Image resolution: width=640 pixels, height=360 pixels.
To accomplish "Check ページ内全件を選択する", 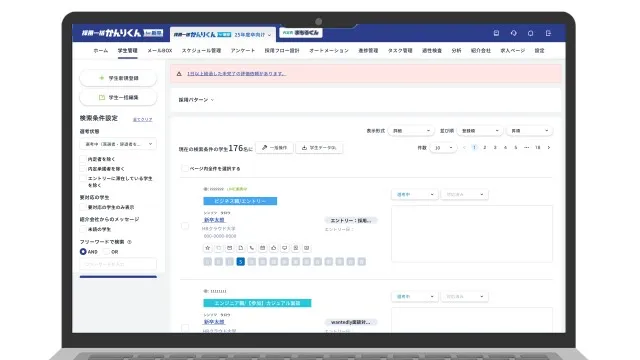I will [x=185, y=169].
